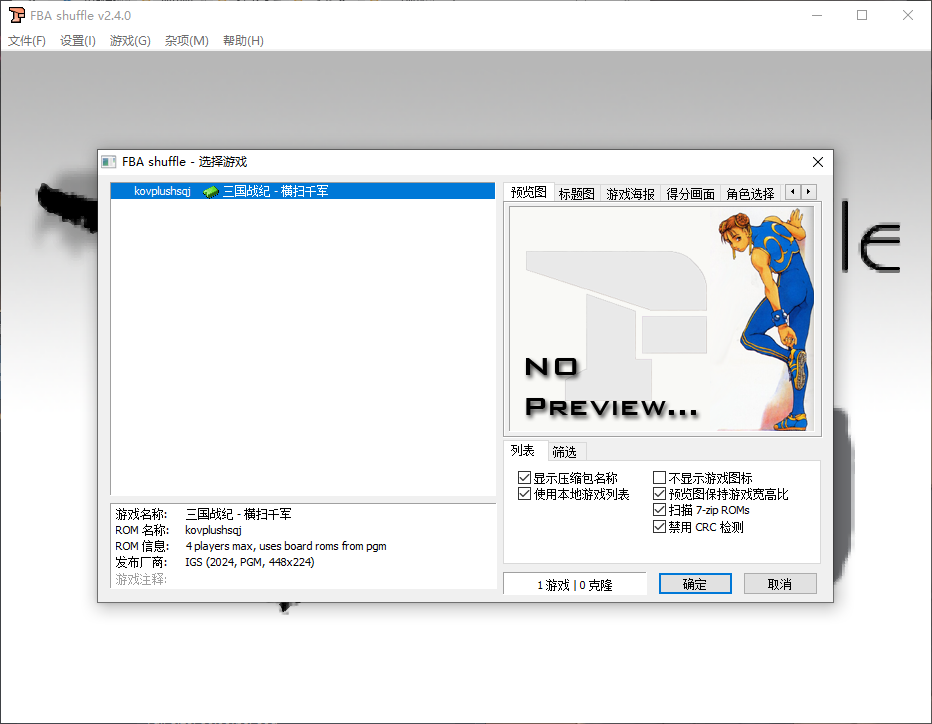
Task: Uncheck 扫描 7-zip ROMs option
Action: point(658,508)
